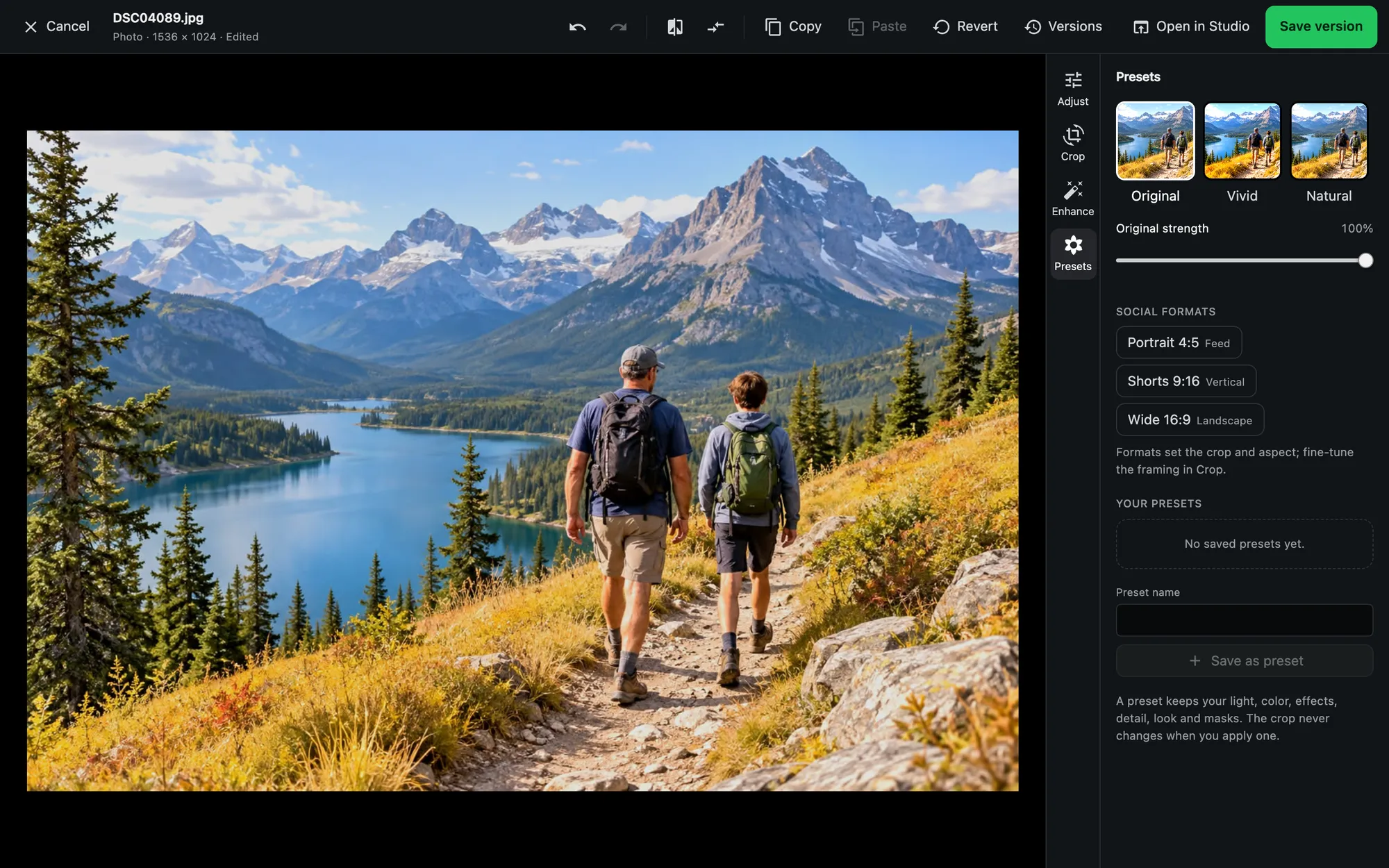
Task: Open the Adjust panel
Action: point(1073,89)
